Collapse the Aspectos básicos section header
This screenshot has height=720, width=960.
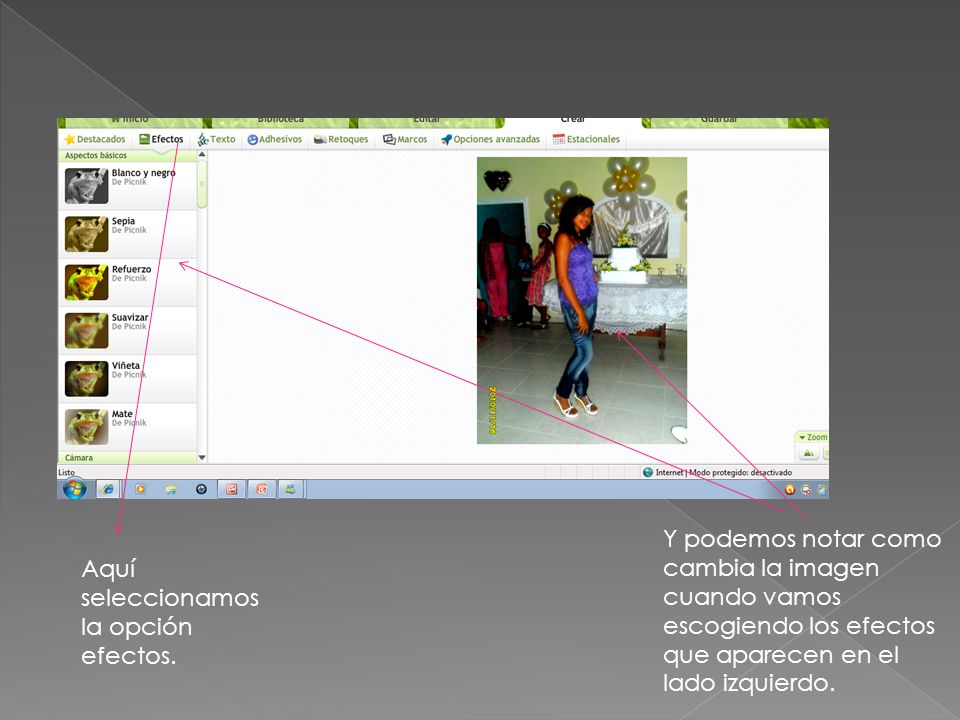(x=128, y=156)
